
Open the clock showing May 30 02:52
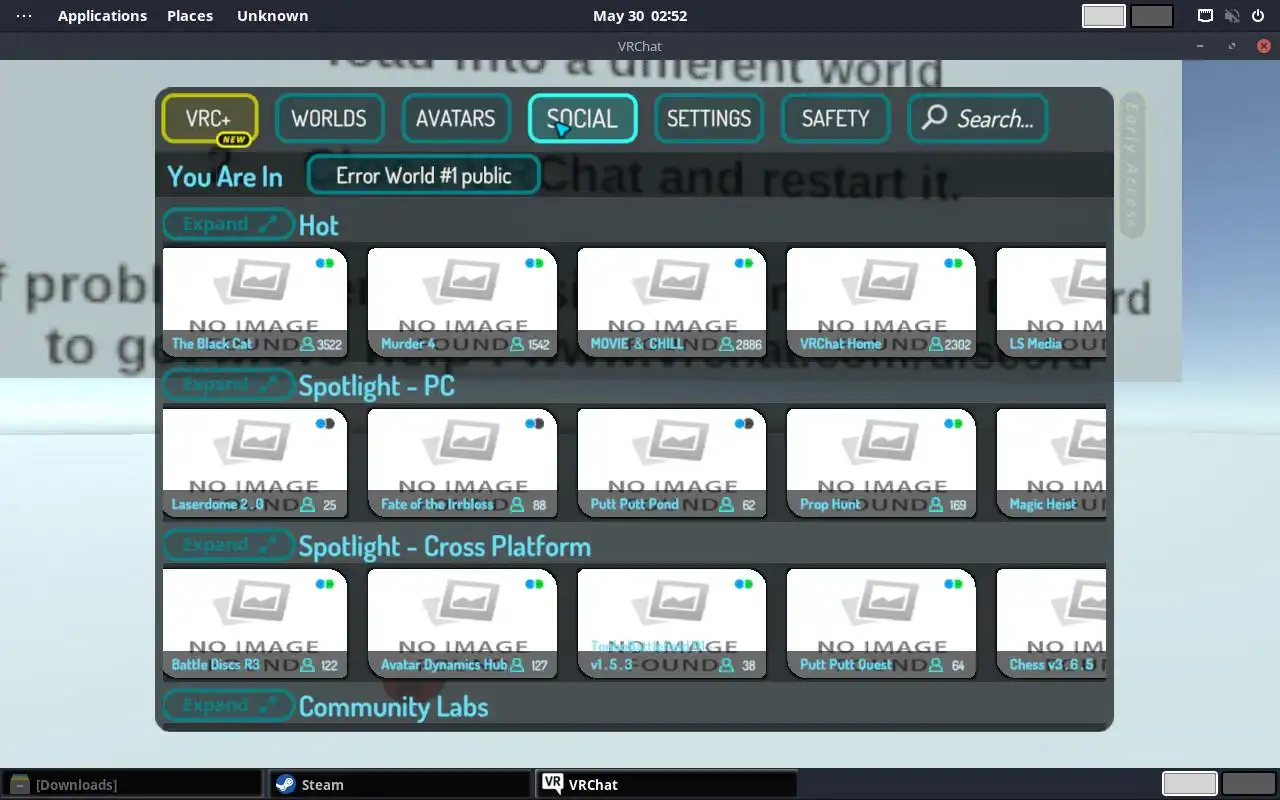(640, 15)
